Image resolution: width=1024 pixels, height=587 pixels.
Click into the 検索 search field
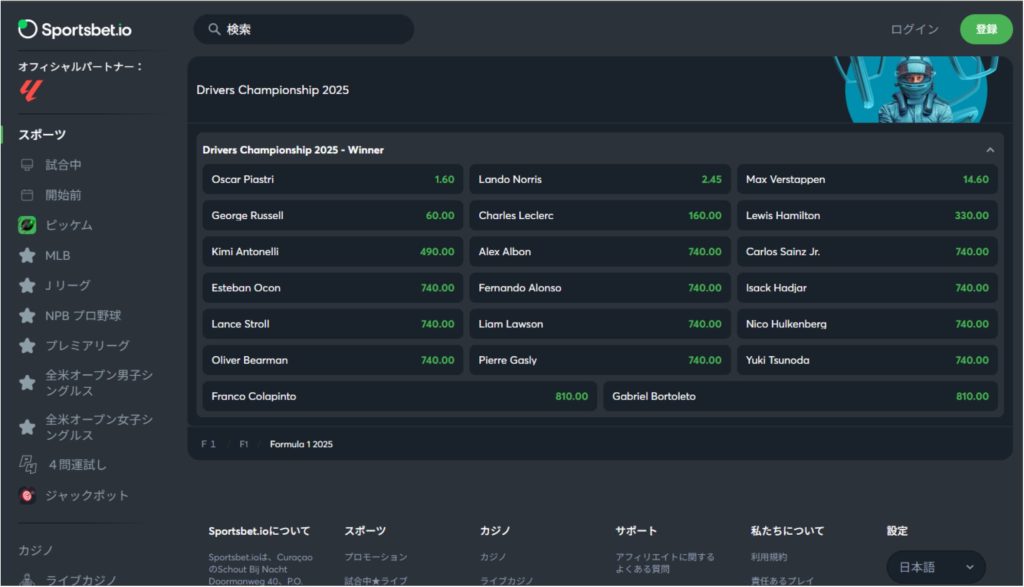click(304, 29)
